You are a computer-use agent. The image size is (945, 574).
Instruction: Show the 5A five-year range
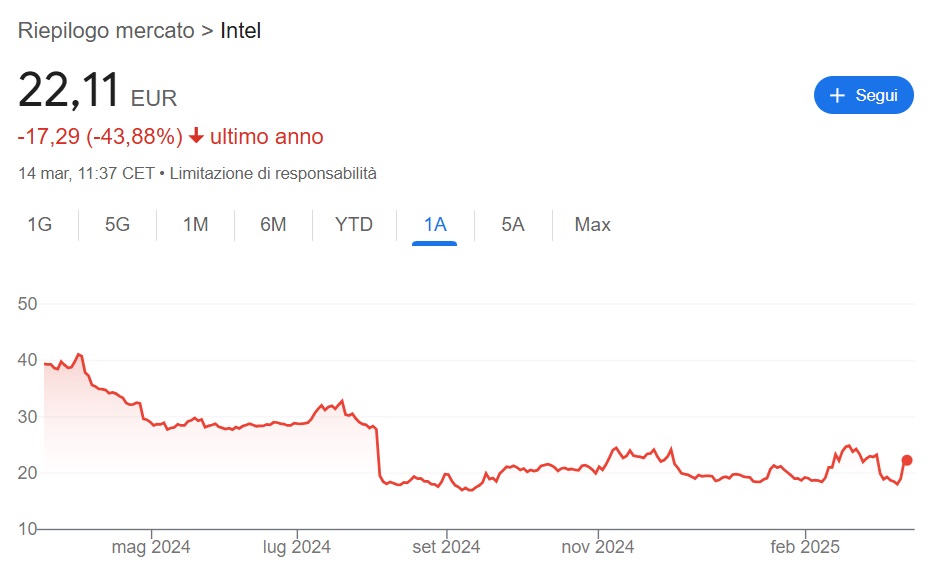[x=512, y=224]
